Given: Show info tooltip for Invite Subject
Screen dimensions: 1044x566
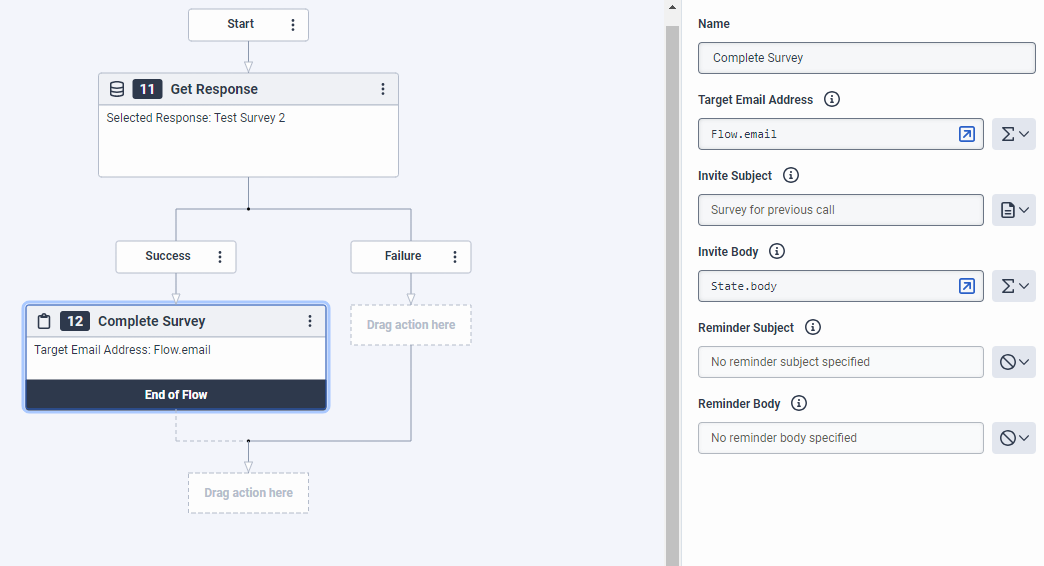Looking at the screenshot, I should 791,176.
